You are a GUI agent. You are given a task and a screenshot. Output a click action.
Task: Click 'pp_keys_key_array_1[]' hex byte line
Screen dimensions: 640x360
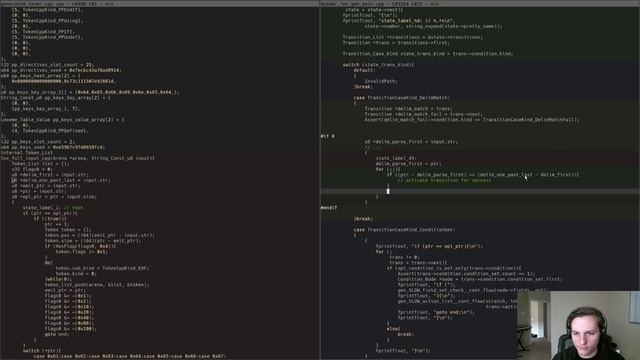(90, 92)
